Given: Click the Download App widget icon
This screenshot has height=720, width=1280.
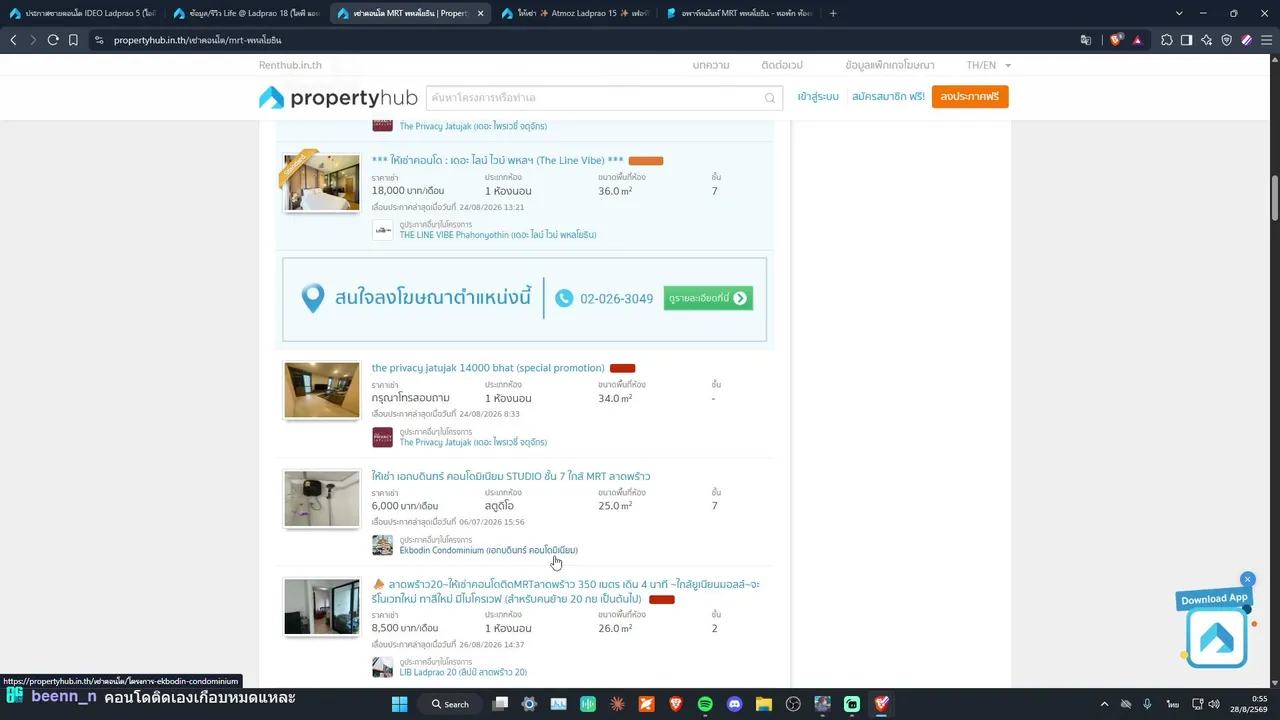Looking at the screenshot, I should [1217, 637].
